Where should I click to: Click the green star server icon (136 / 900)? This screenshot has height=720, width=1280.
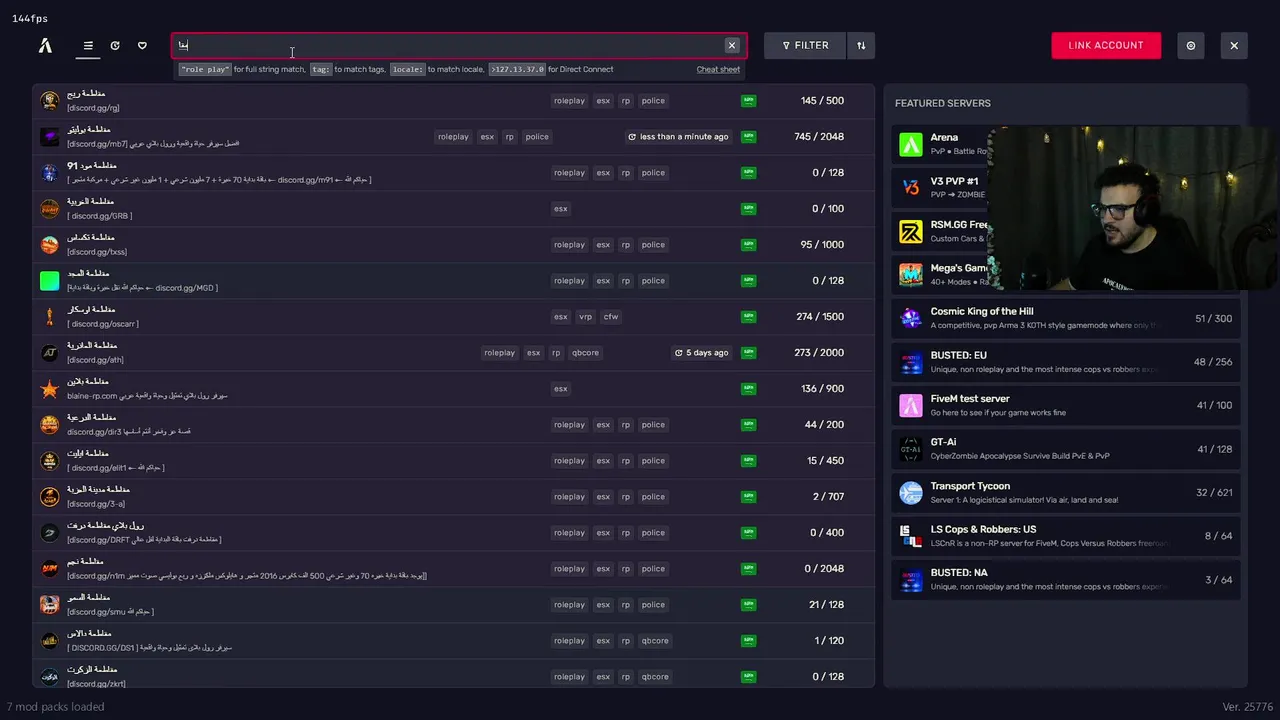(49, 389)
